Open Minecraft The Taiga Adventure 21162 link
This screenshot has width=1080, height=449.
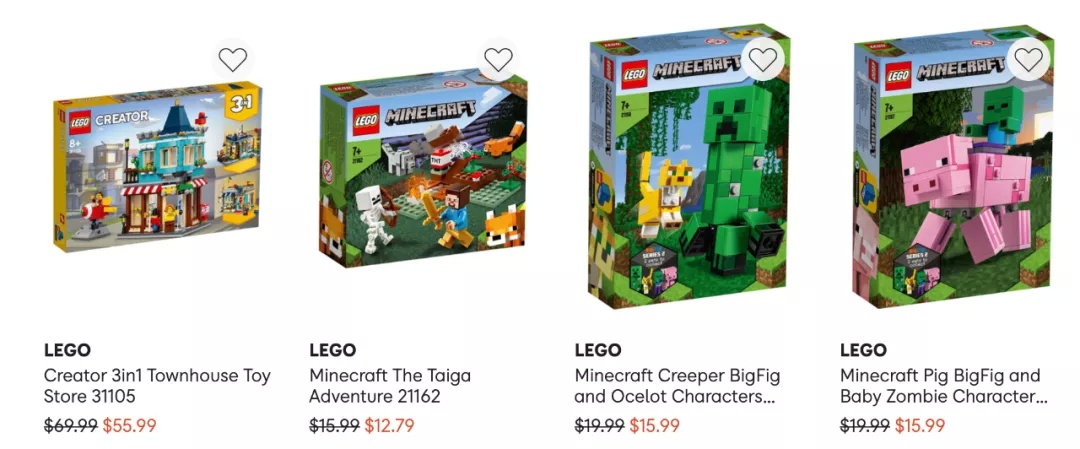[390, 386]
